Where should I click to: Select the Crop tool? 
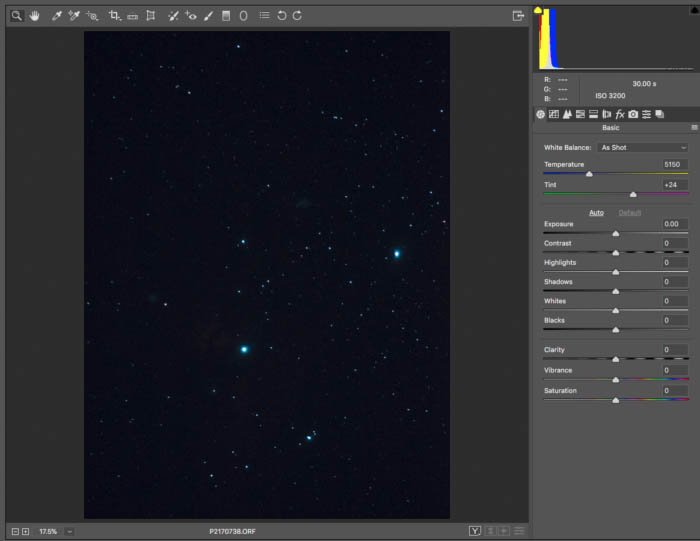pyautogui.click(x=115, y=16)
